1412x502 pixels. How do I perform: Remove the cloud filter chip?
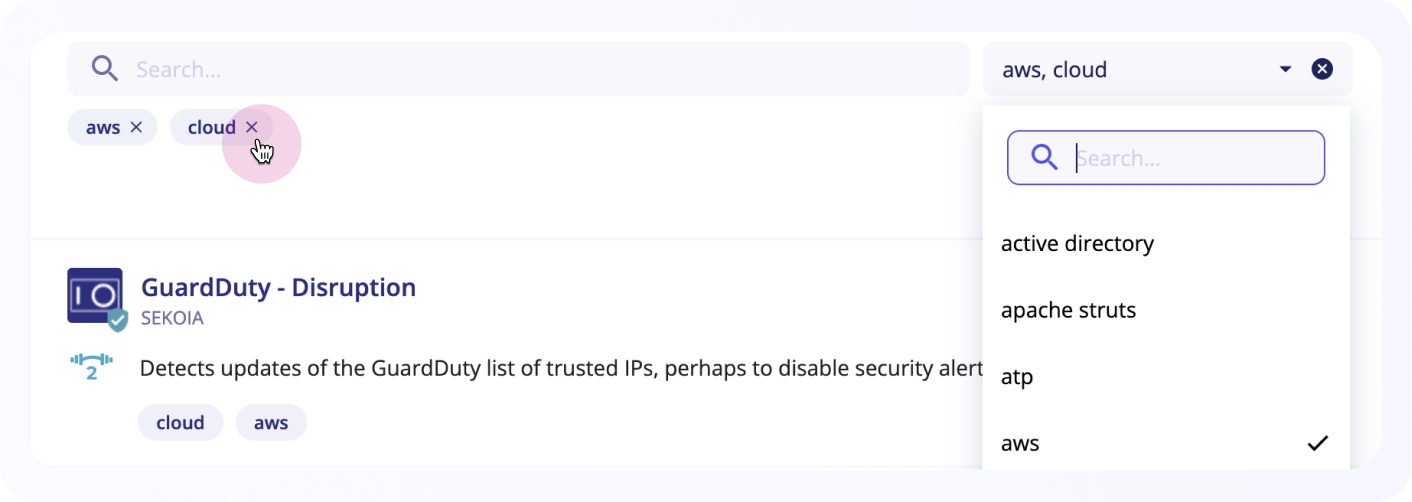pos(252,127)
